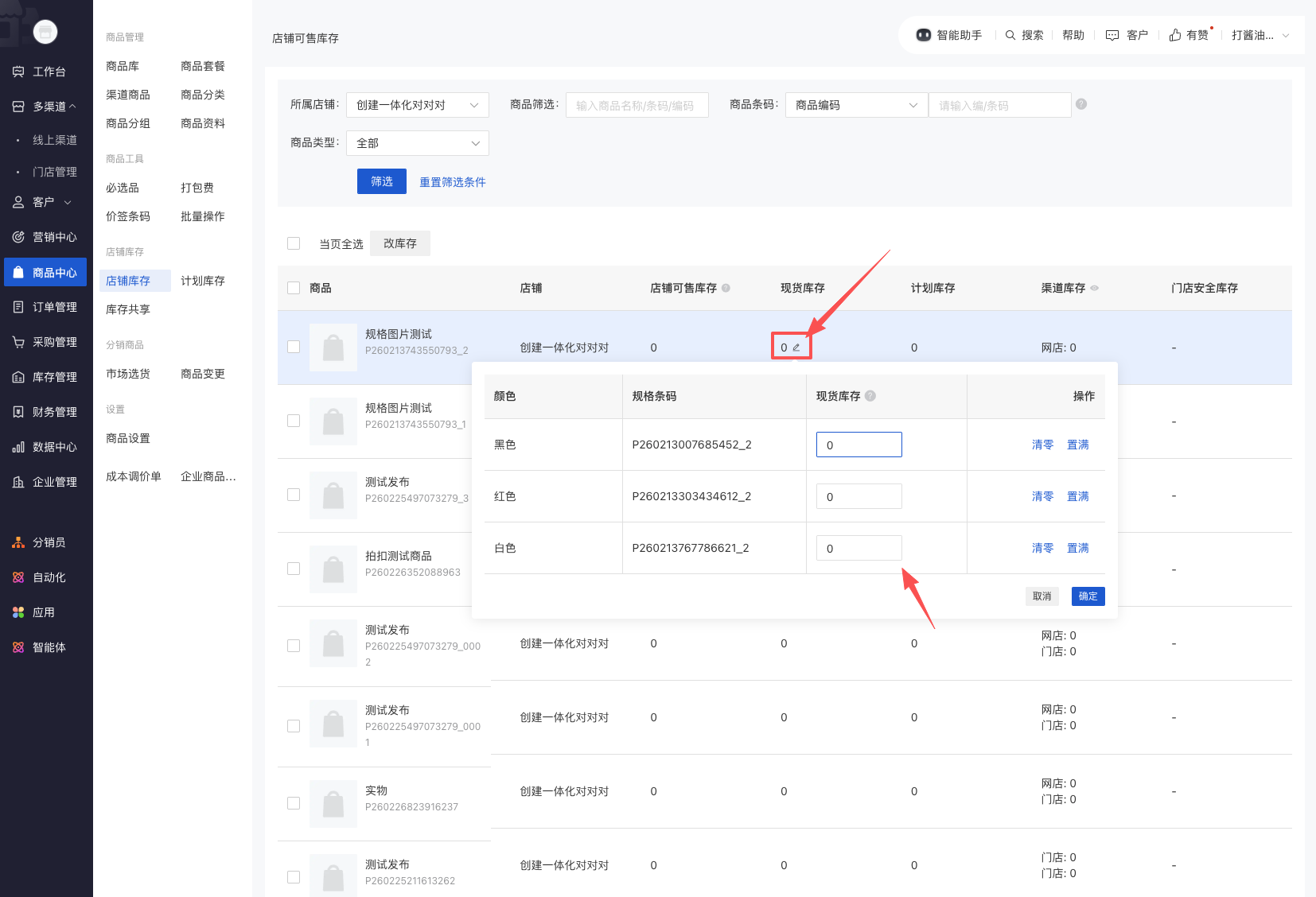
Task: Click the 确定 button in the popup
Action: click(x=1088, y=596)
